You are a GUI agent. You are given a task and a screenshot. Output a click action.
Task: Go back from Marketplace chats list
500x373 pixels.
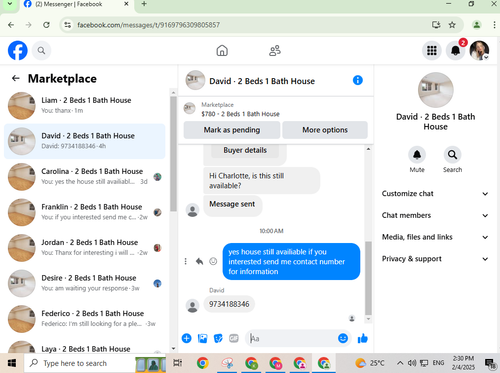coord(16,78)
